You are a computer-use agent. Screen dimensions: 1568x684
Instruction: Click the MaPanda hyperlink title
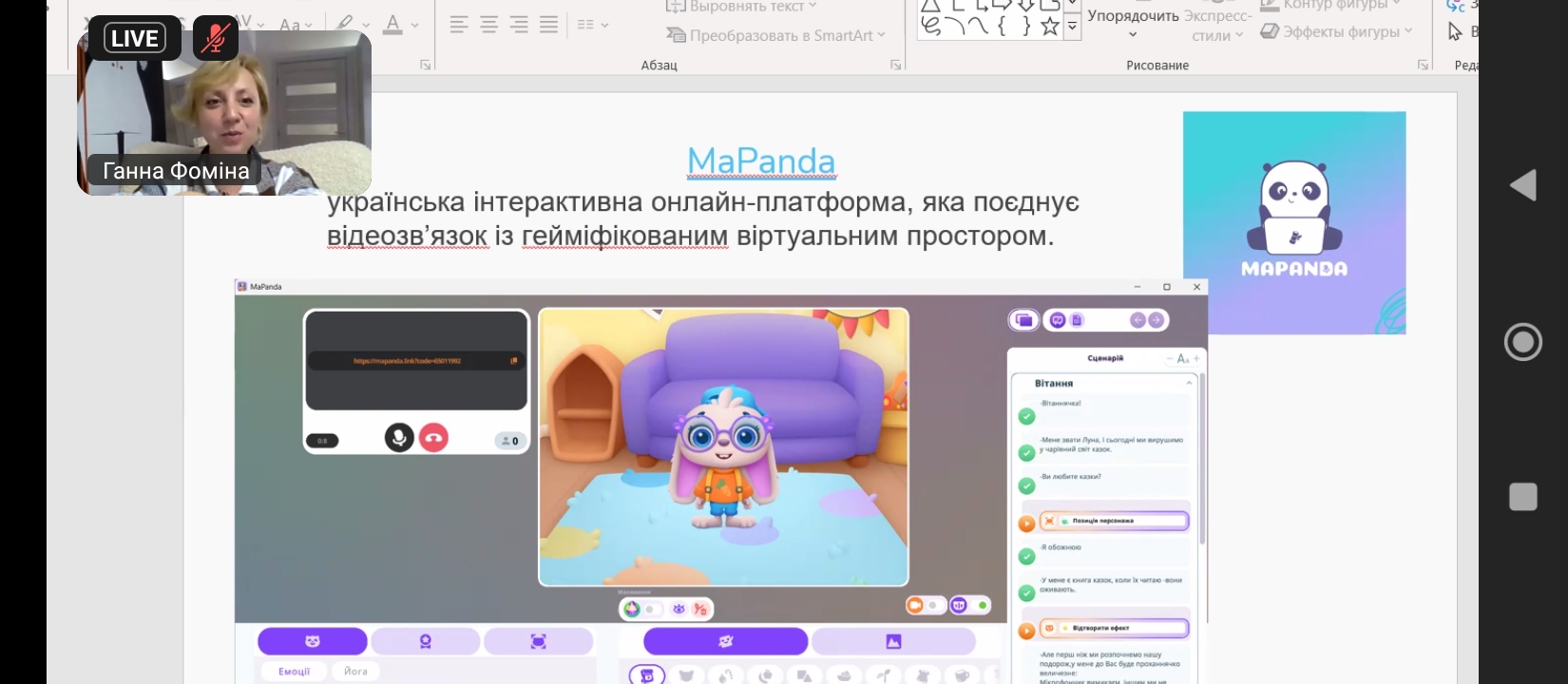tap(761, 161)
